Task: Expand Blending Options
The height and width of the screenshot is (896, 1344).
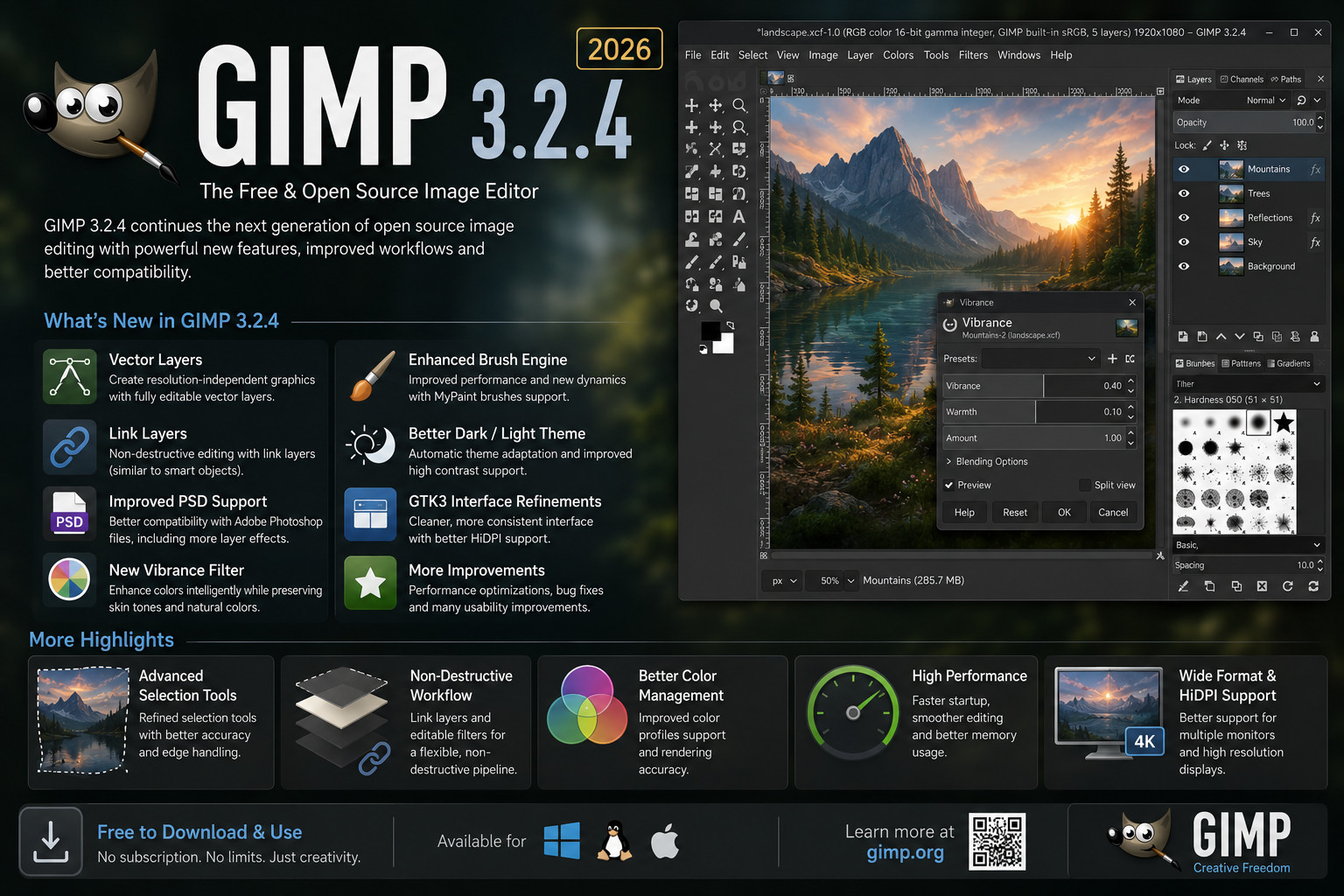Action: [x=986, y=461]
